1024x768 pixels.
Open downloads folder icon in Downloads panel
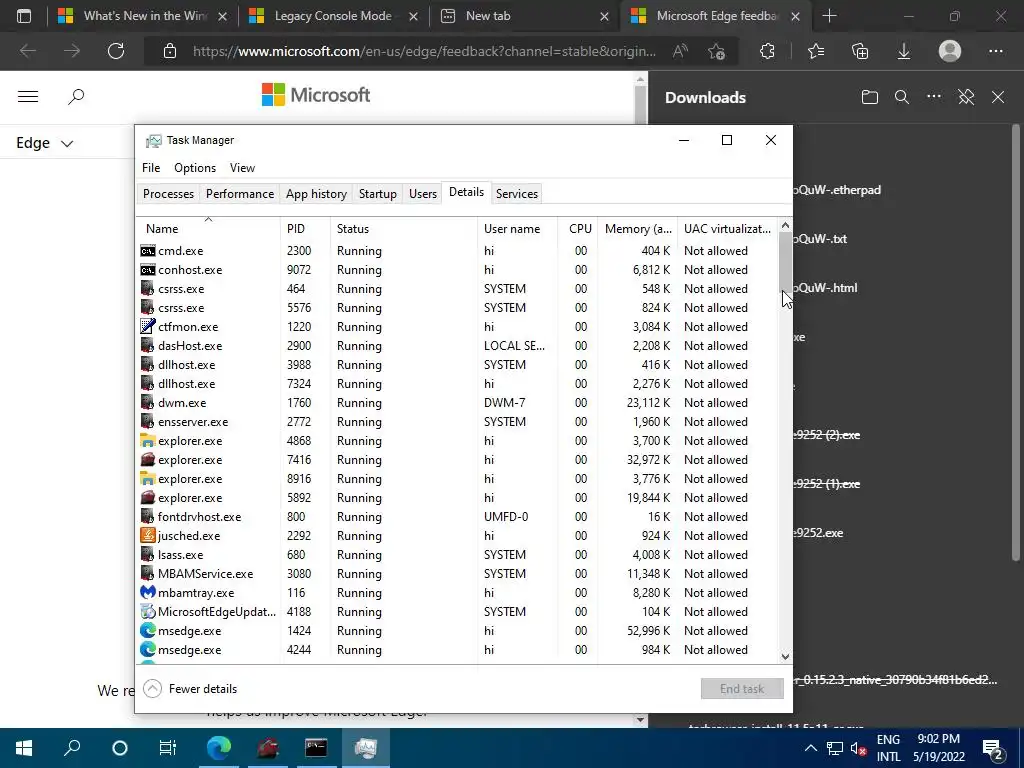[869, 97]
